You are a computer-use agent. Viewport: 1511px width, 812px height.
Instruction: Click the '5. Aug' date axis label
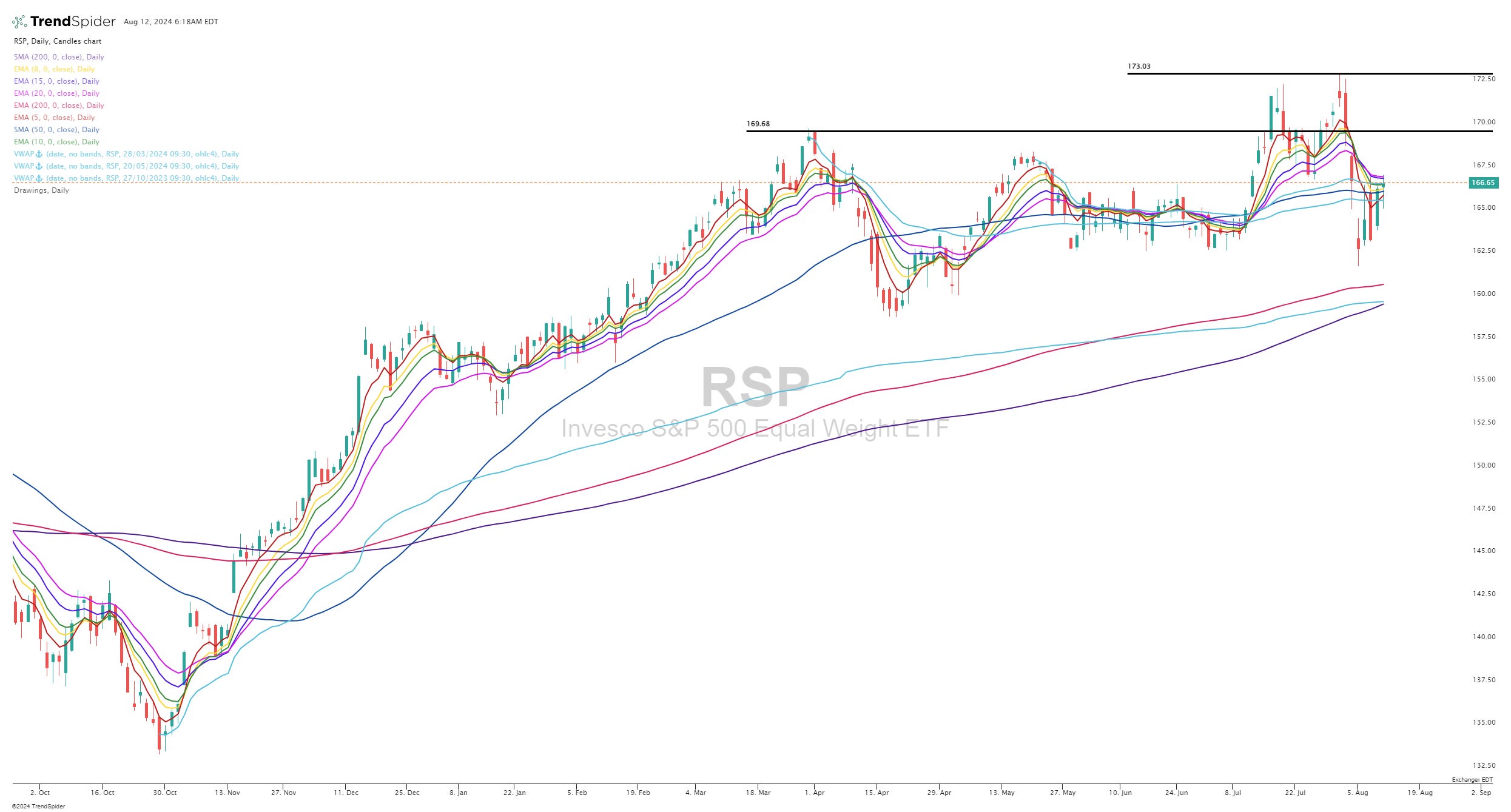(1358, 793)
